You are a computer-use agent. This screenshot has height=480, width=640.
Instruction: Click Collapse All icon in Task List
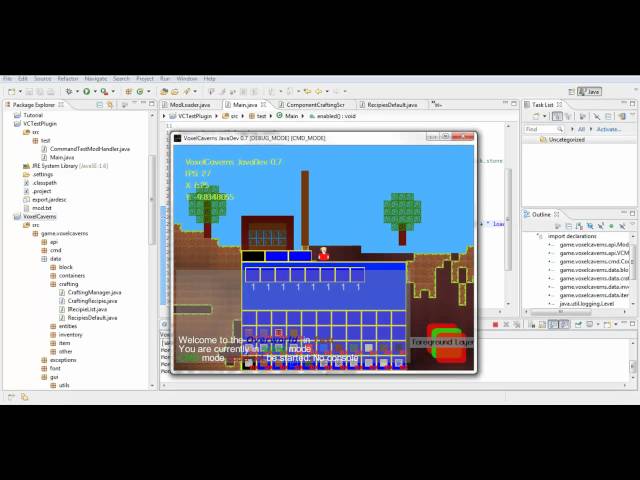tap(608, 117)
